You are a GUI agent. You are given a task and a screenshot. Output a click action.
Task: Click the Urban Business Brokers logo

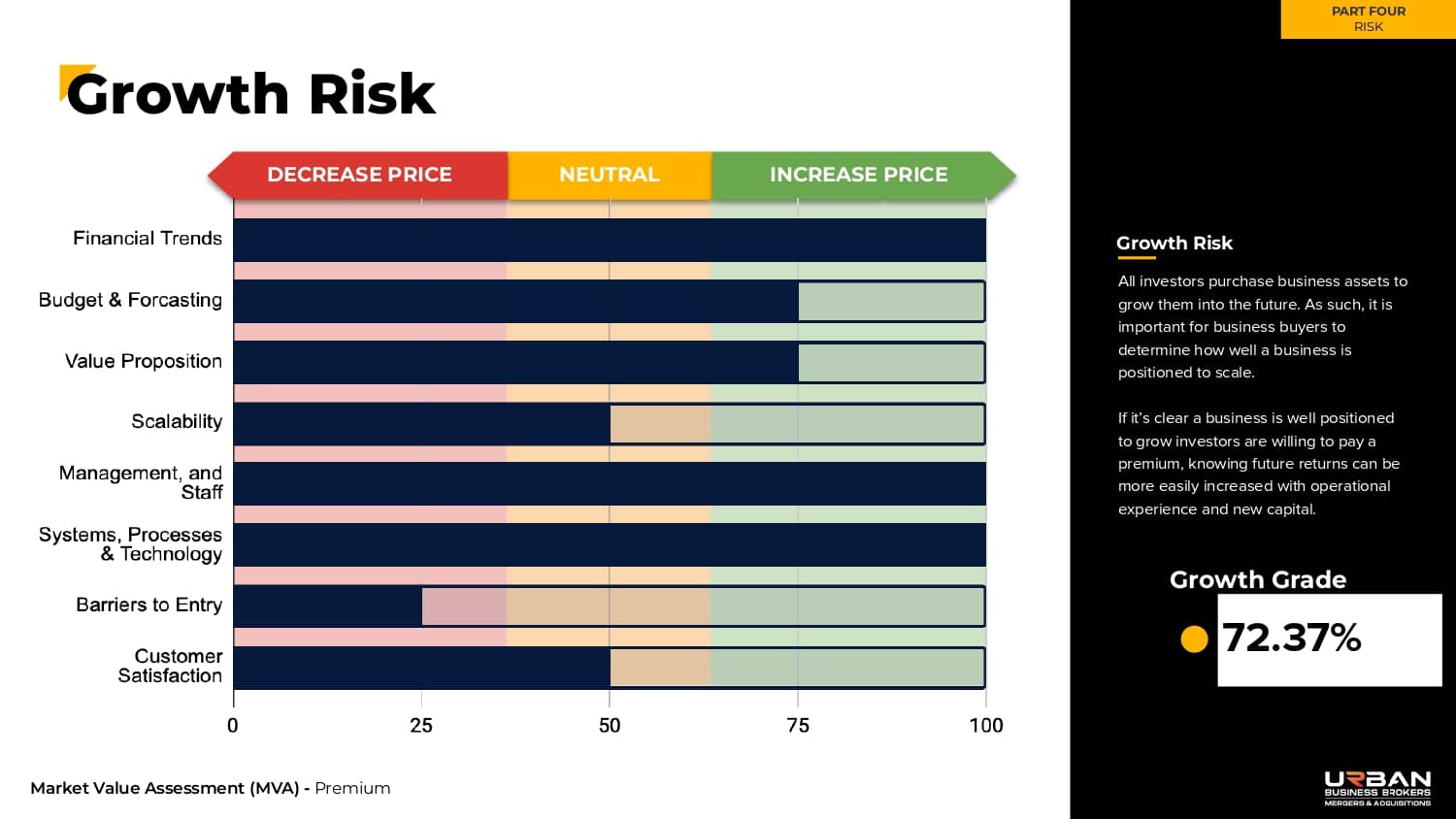[1377, 788]
